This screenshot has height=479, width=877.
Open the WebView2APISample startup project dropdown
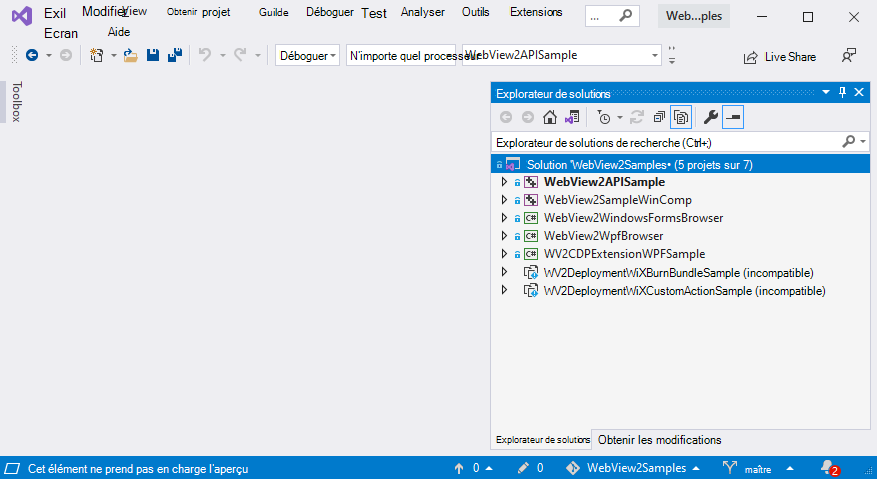click(x=562, y=55)
